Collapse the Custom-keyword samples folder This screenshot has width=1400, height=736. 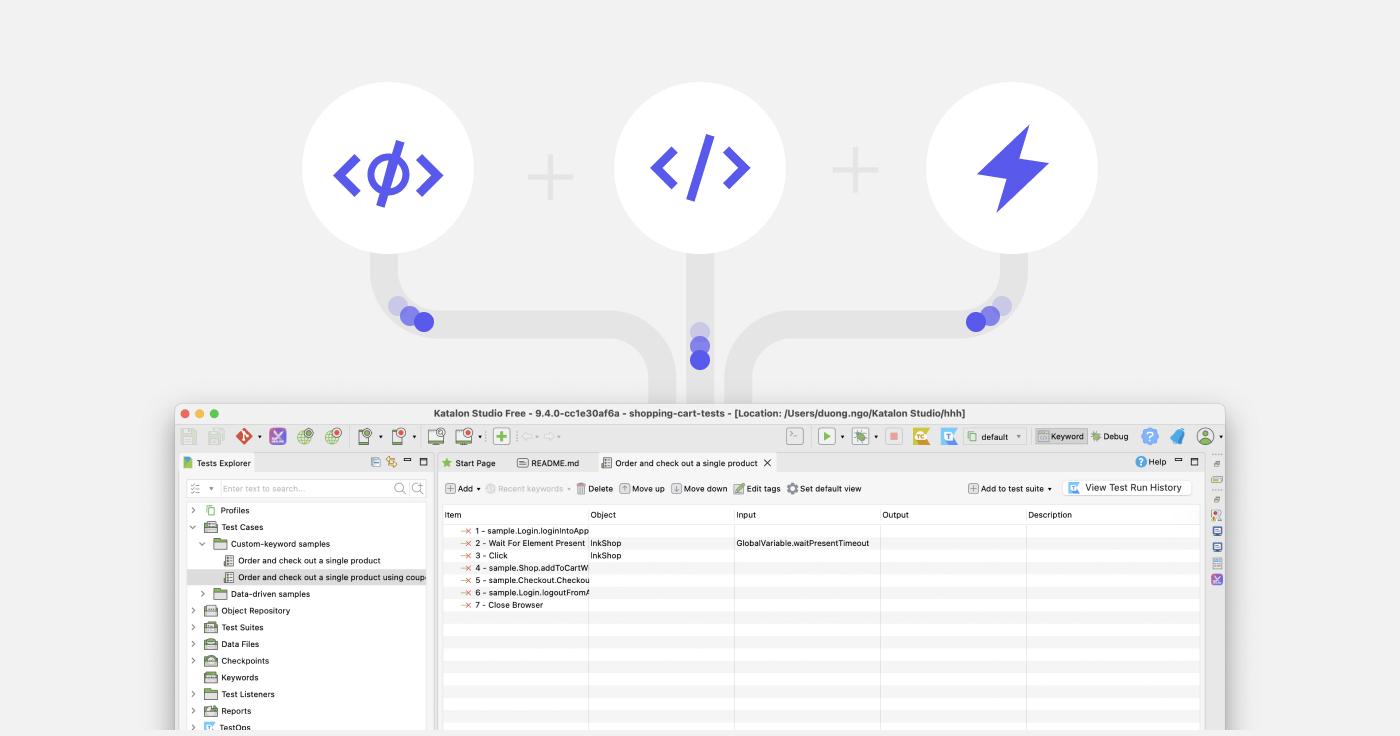(x=203, y=543)
